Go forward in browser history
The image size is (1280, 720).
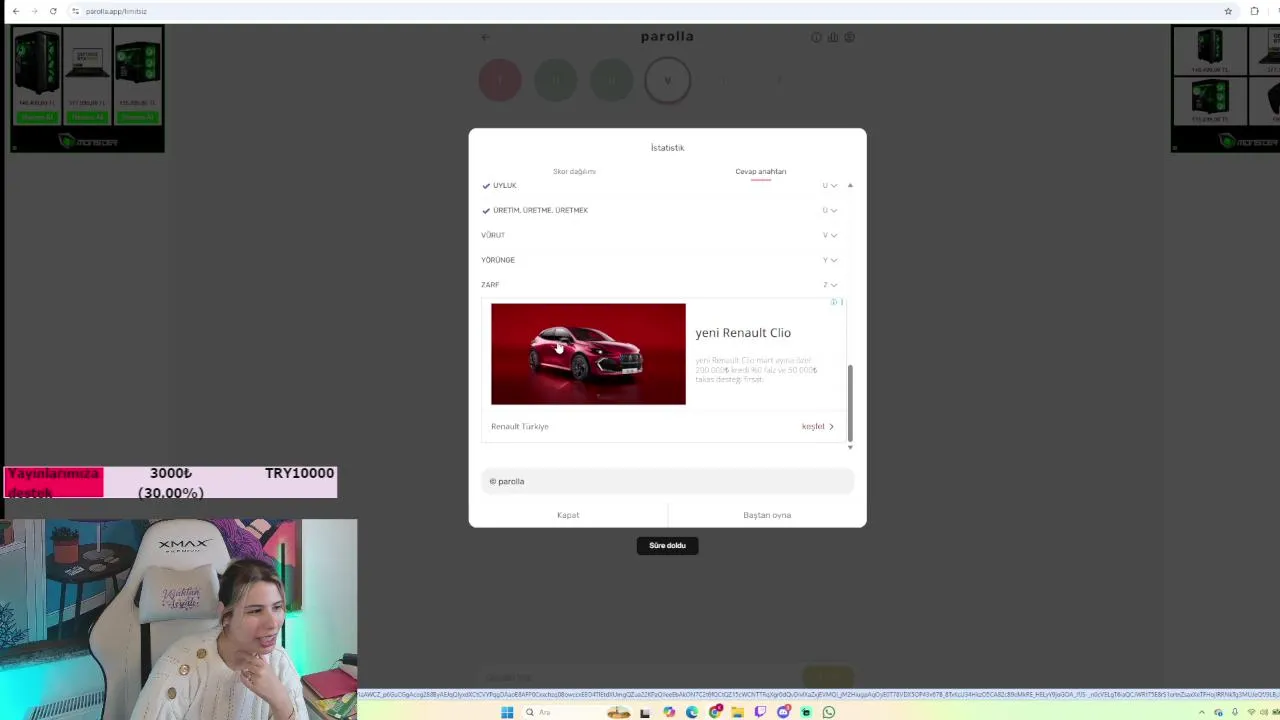(34, 11)
